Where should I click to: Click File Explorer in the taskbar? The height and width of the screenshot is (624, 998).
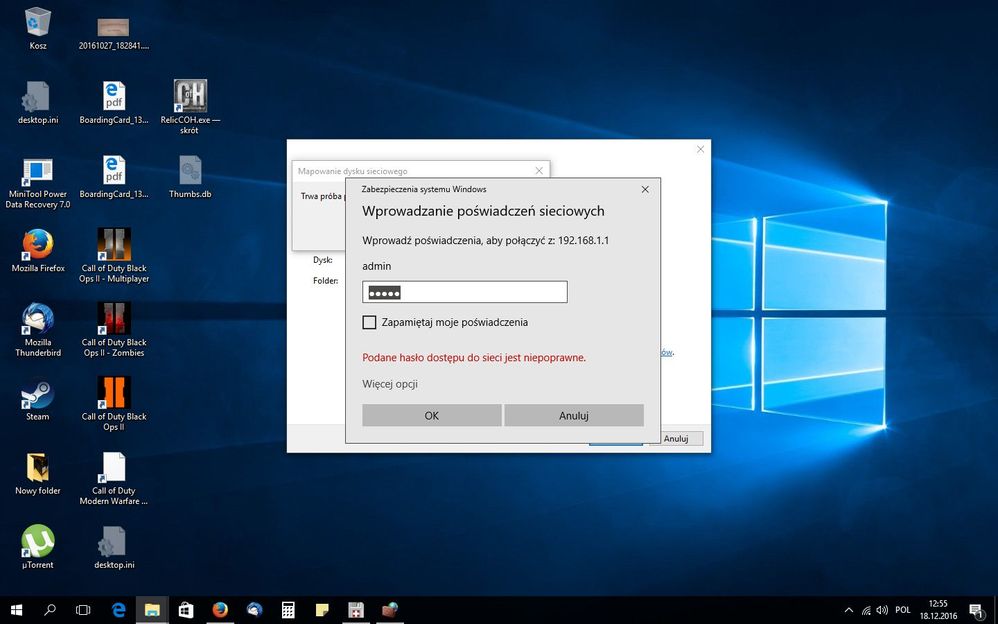[x=151, y=609]
